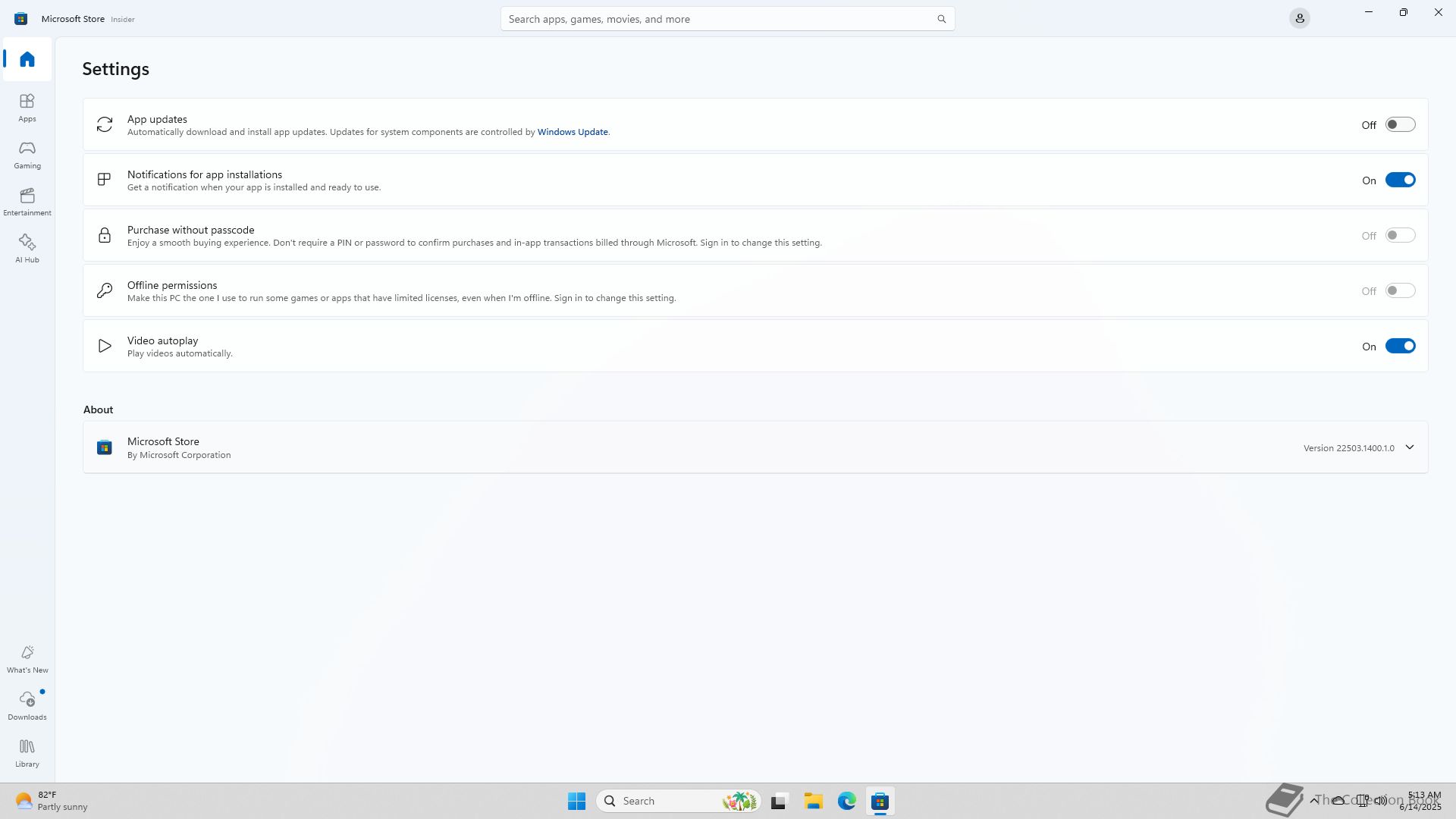Viewport: 1456px width, 819px height.
Task: Open the AI Hub page
Action: tap(27, 248)
